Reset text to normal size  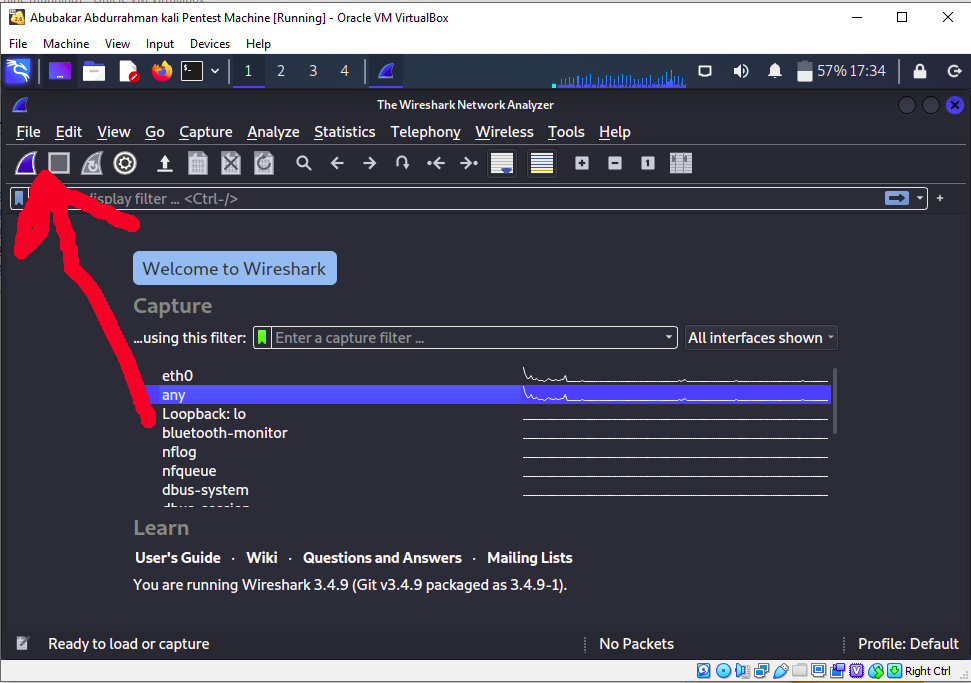[x=648, y=163]
